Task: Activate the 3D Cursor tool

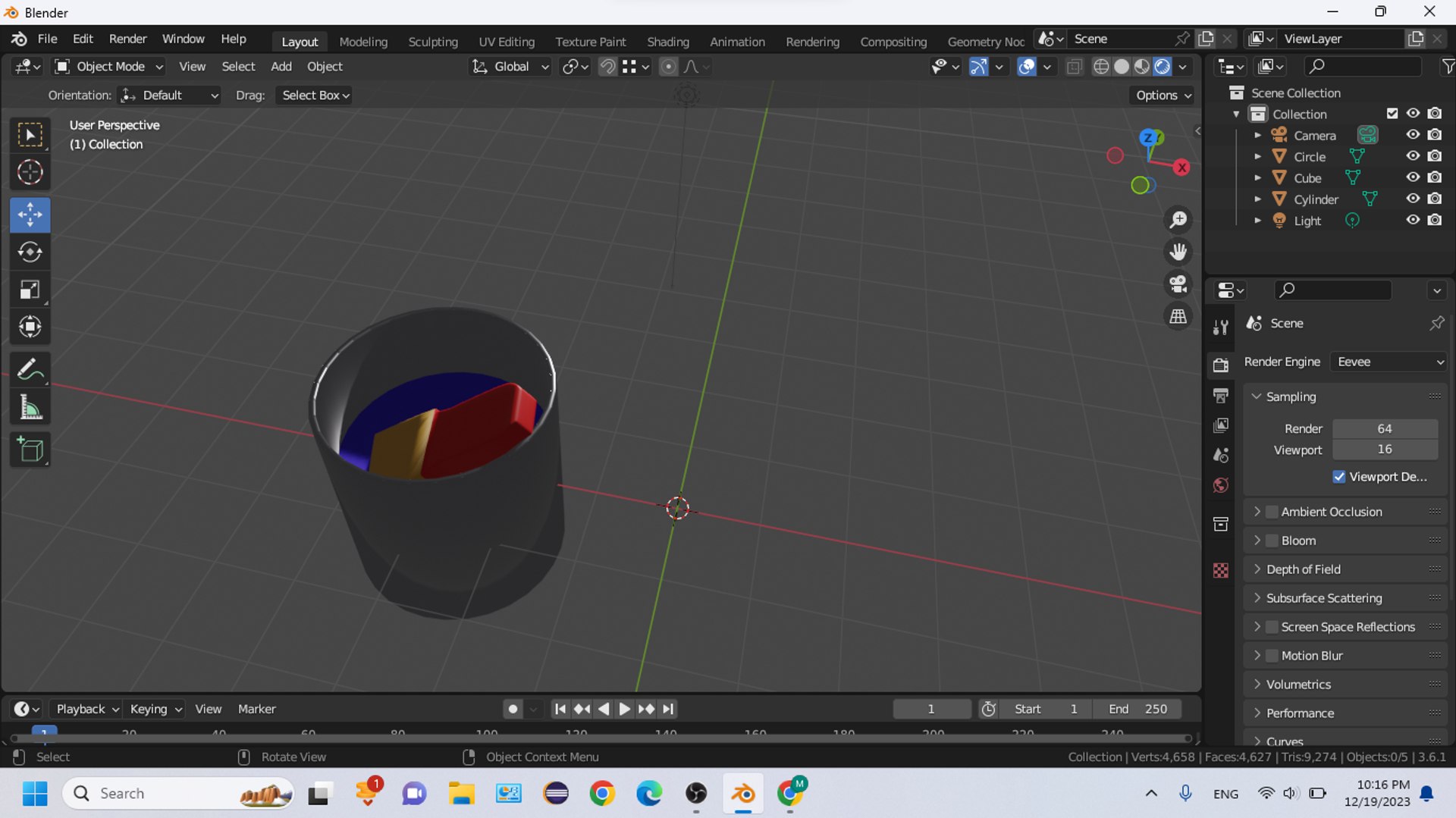Action: coord(30,173)
